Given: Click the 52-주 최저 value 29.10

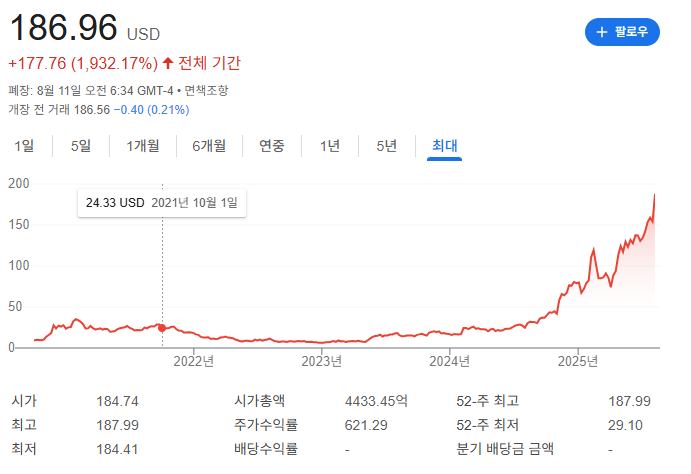Looking at the screenshot, I should pyautogui.click(x=625, y=425).
